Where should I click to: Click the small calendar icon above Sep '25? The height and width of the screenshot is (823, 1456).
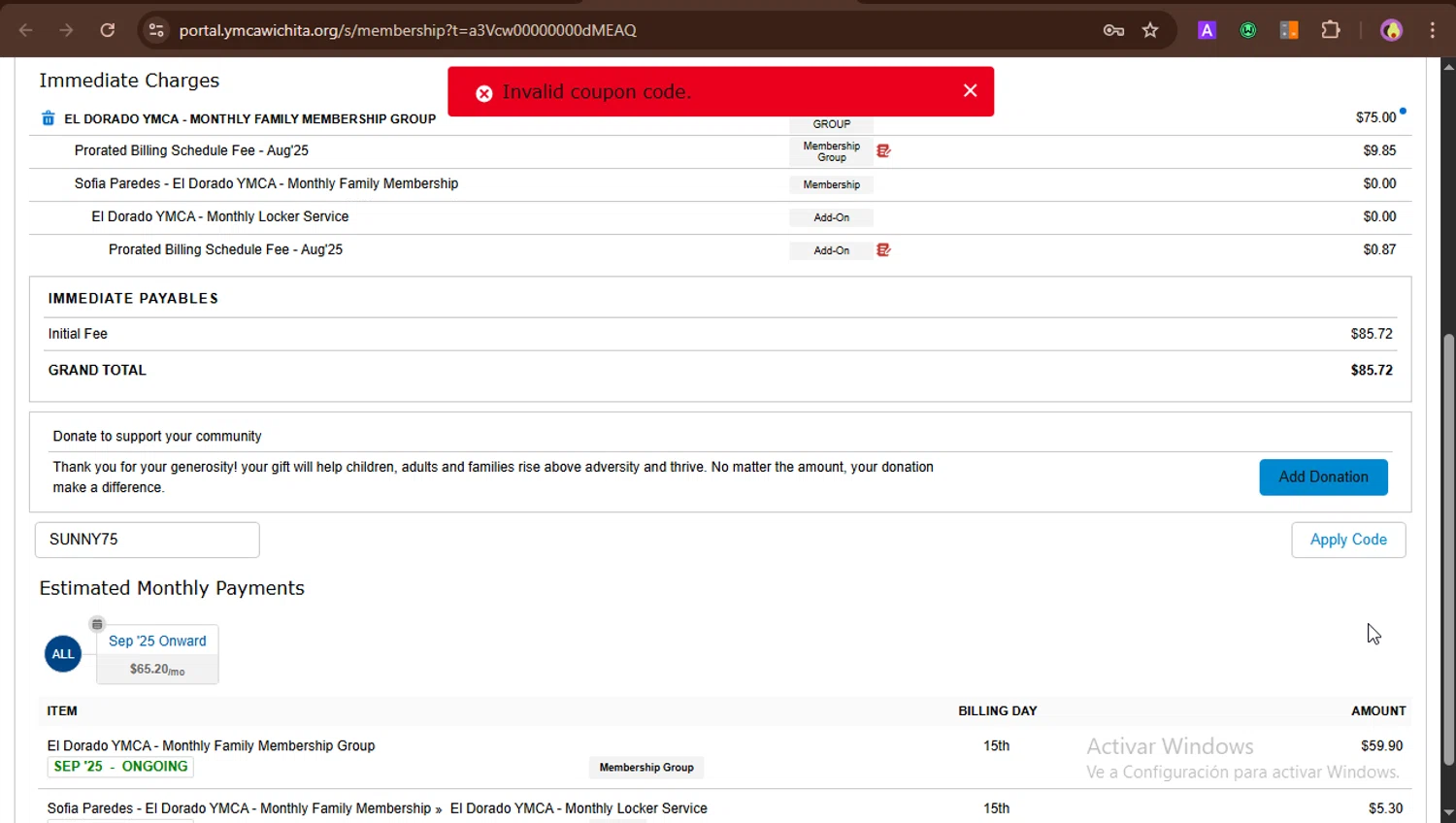pos(97,624)
